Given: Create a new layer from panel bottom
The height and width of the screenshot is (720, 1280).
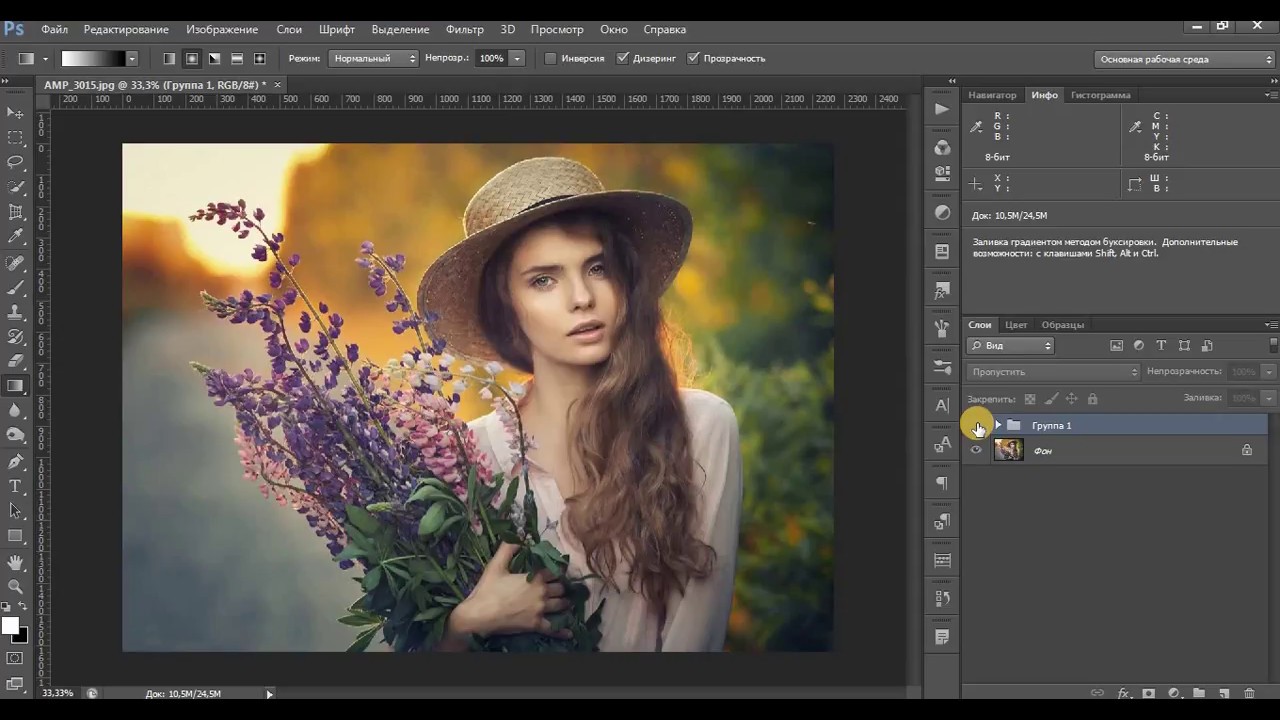Looking at the screenshot, I should point(1224,693).
